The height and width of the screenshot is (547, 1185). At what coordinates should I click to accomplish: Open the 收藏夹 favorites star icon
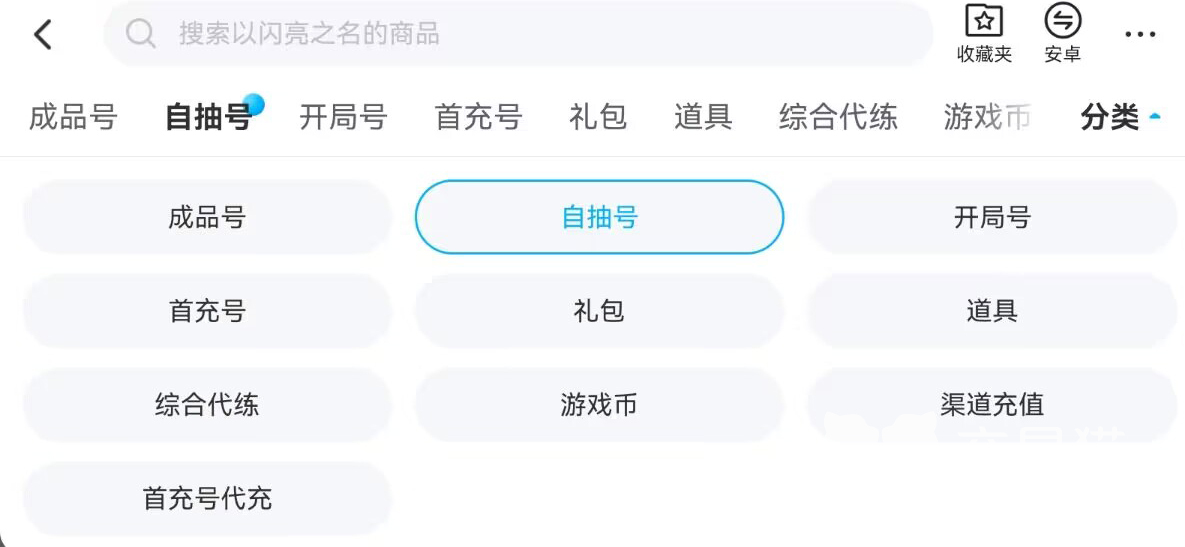[984, 21]
